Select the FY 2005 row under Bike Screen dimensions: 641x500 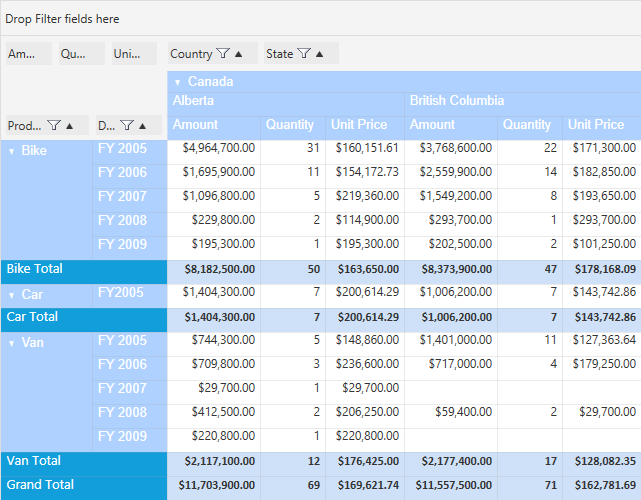pos(130,152)
